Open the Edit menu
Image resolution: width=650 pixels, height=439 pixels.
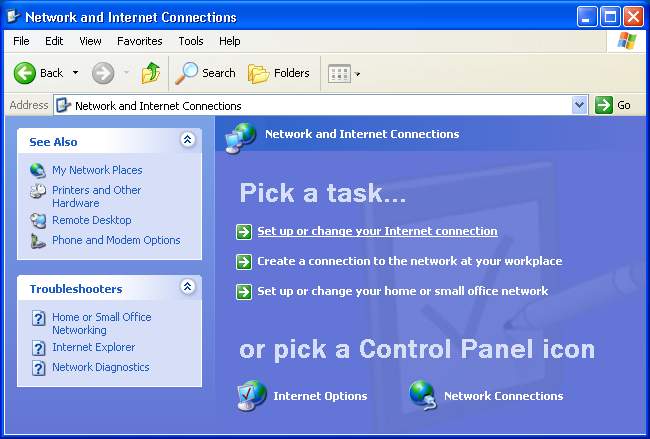pyautogui.click(x=54, y=41)
